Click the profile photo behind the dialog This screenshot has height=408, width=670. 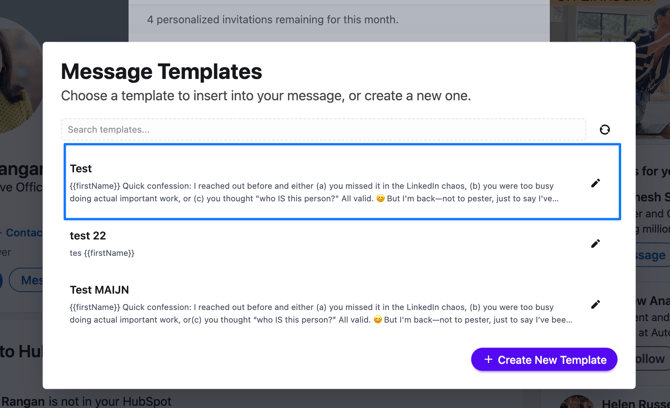pos(18,80)
